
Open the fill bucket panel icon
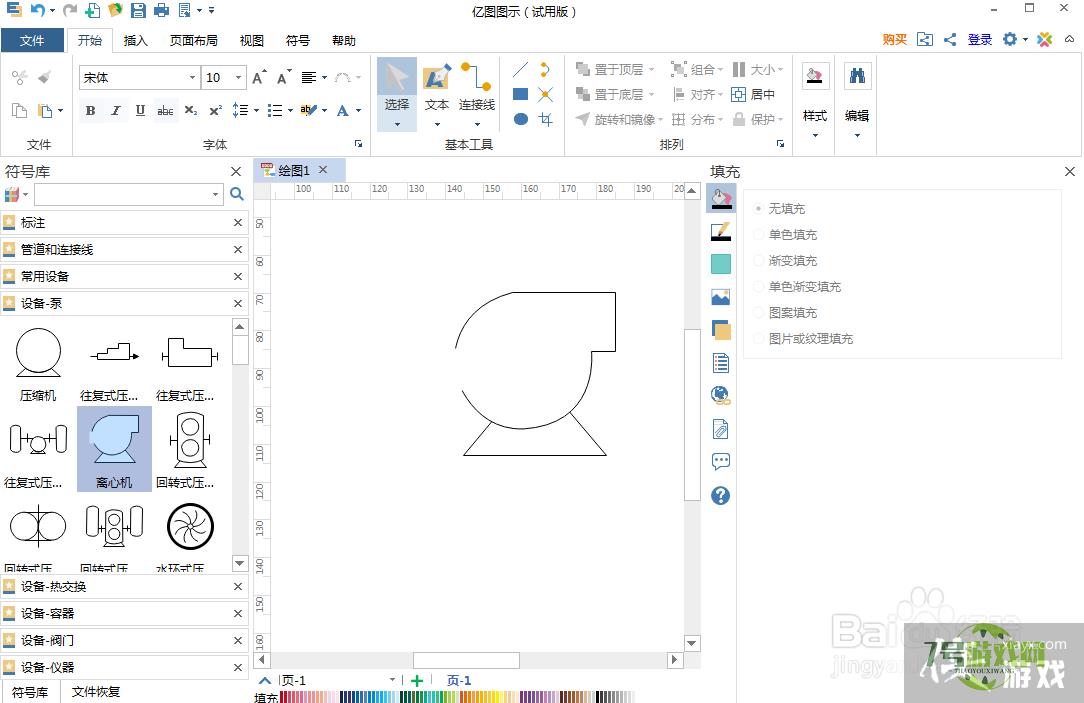click(720, 198)
